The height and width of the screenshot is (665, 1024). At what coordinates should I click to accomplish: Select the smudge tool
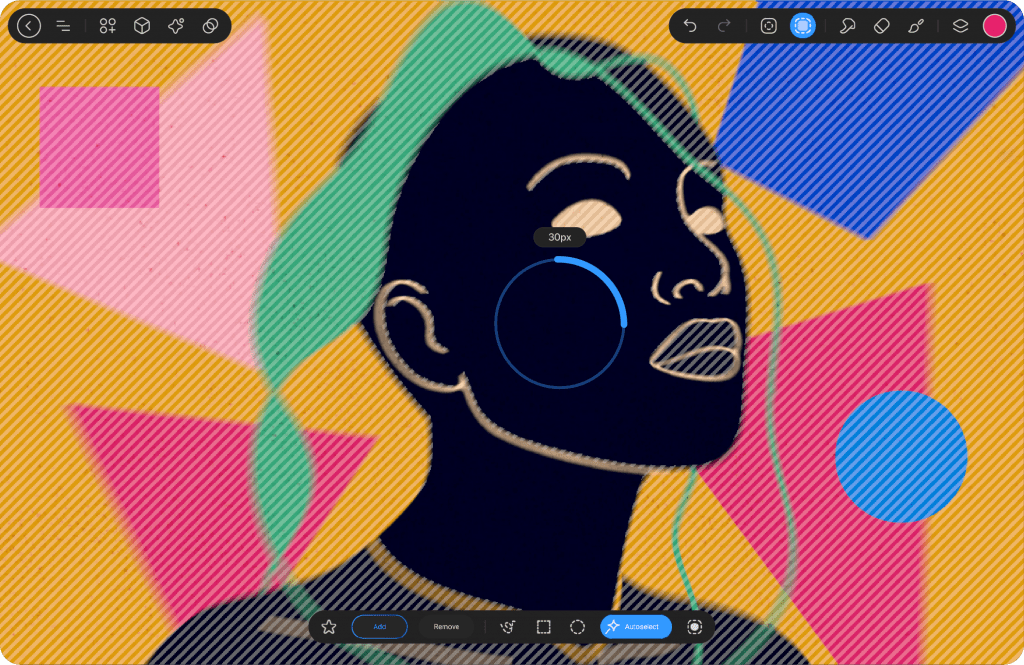pos(848,26)
